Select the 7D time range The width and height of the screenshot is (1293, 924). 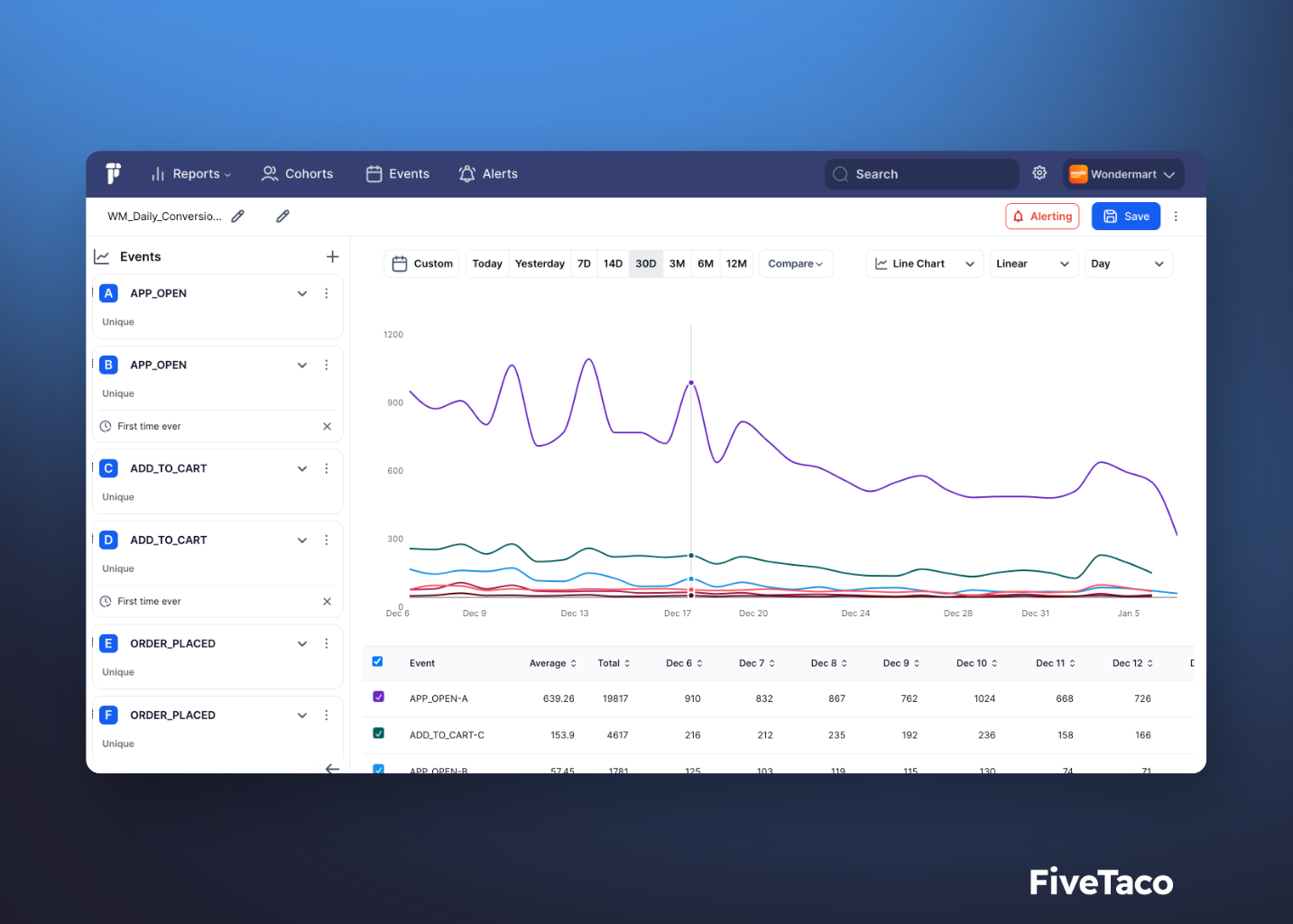pyautogui.click(x=584, y=263)
